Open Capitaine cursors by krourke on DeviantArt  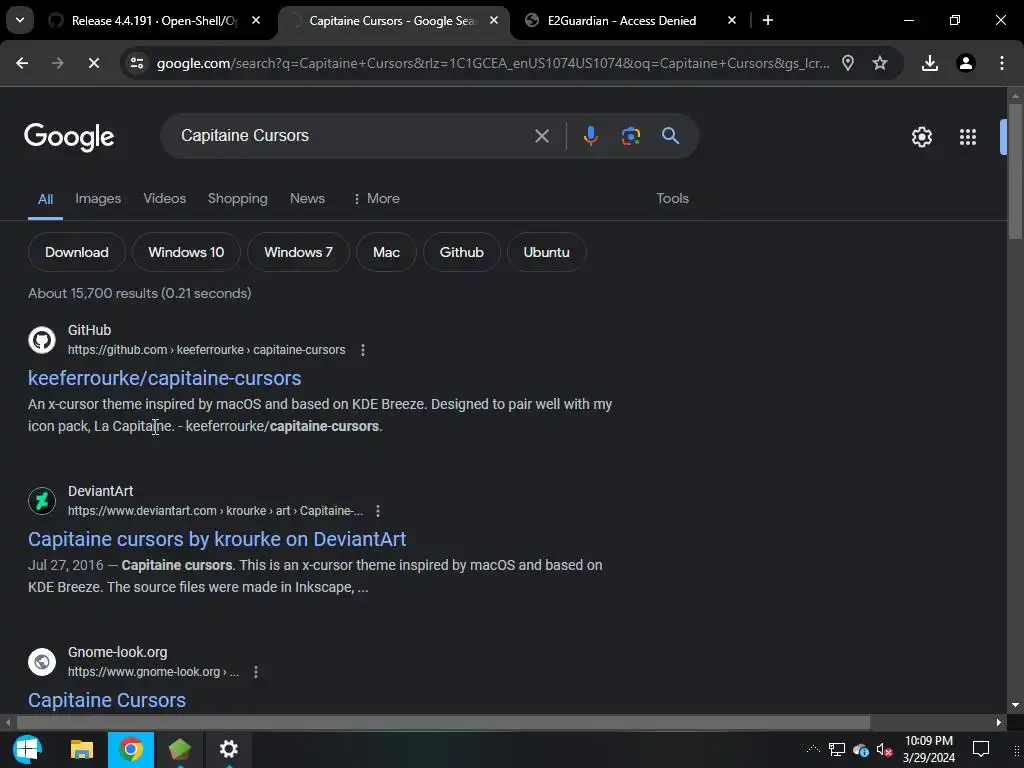click(x=217, y=539)
